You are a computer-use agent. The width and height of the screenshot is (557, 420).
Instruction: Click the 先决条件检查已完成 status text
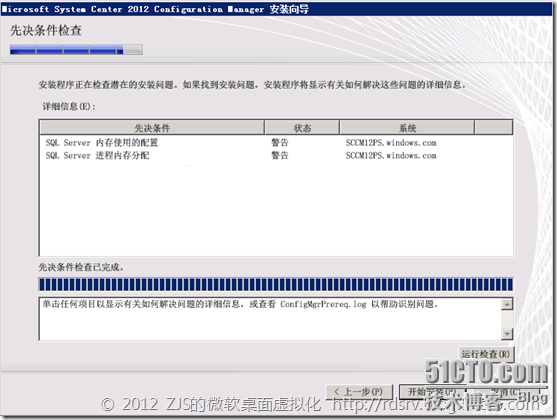click(81, 267)
